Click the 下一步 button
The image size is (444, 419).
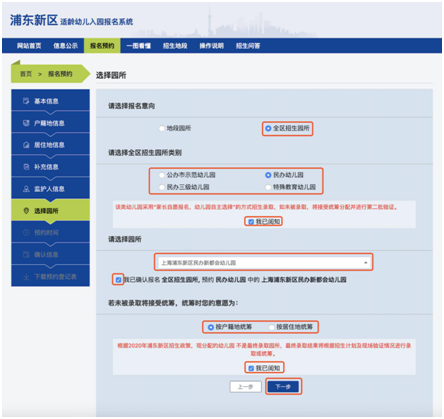pos(283,387)
